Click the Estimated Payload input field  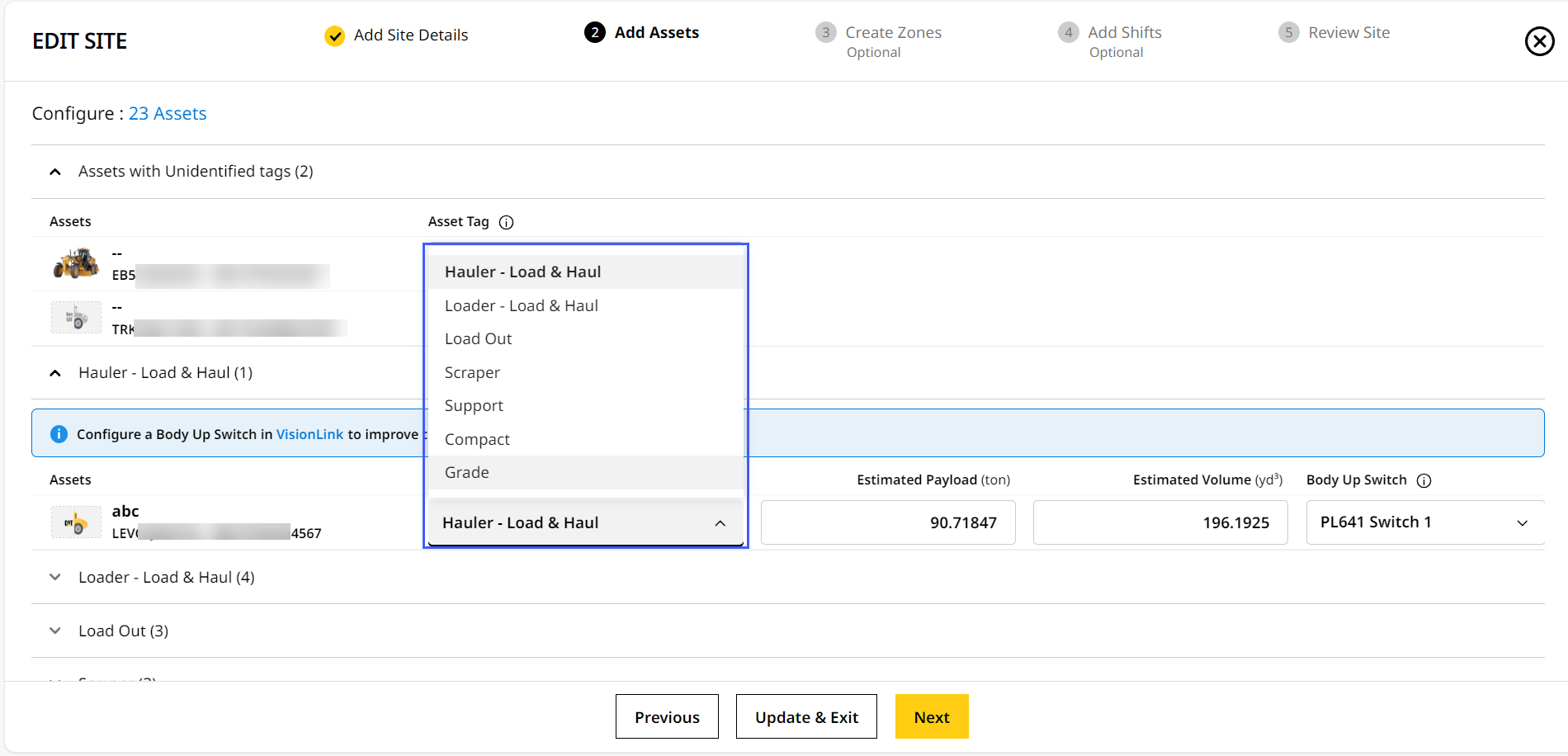pyautogui.click(x=888, y=522)
